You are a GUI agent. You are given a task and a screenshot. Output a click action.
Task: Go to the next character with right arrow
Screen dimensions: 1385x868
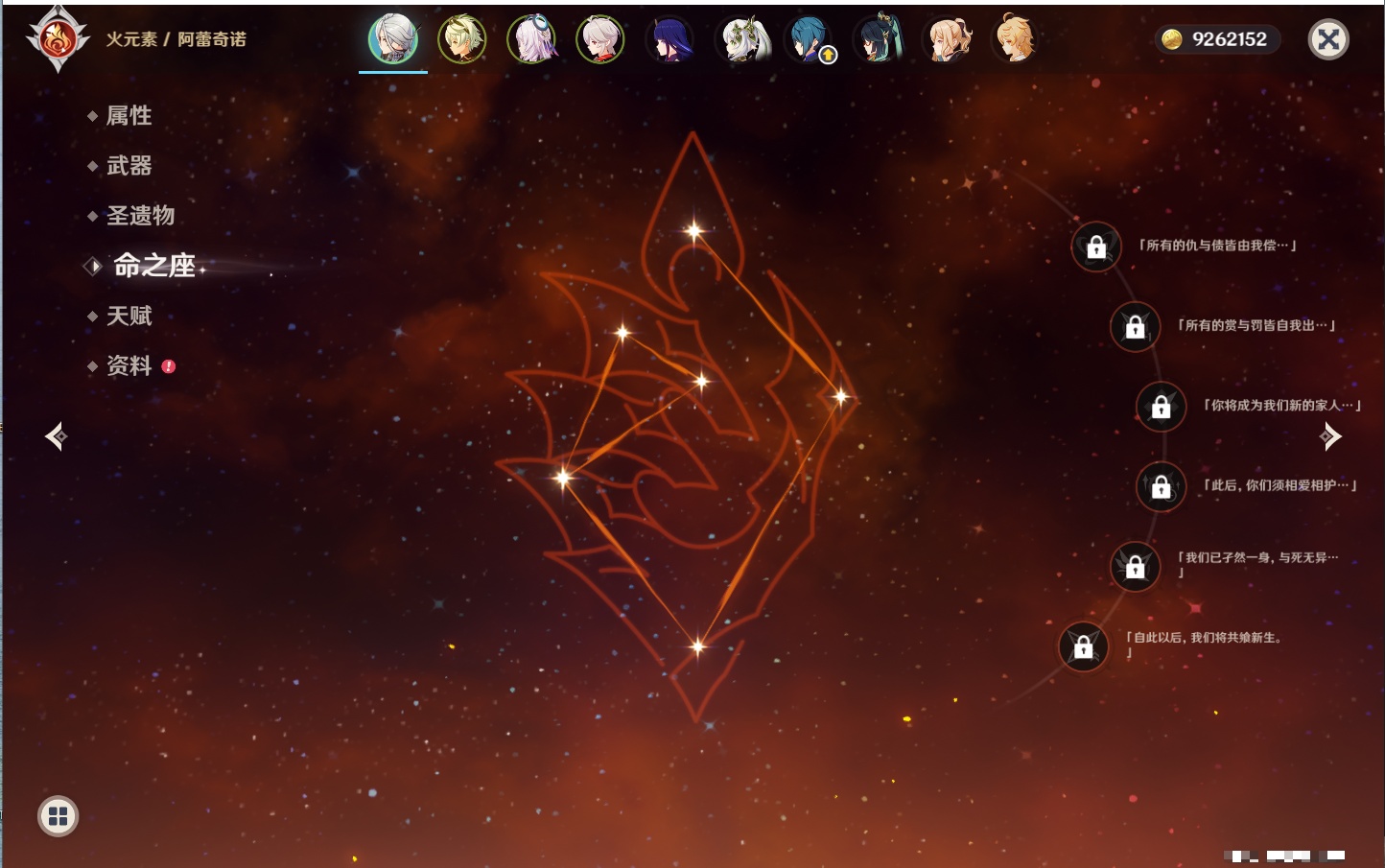1330,436
